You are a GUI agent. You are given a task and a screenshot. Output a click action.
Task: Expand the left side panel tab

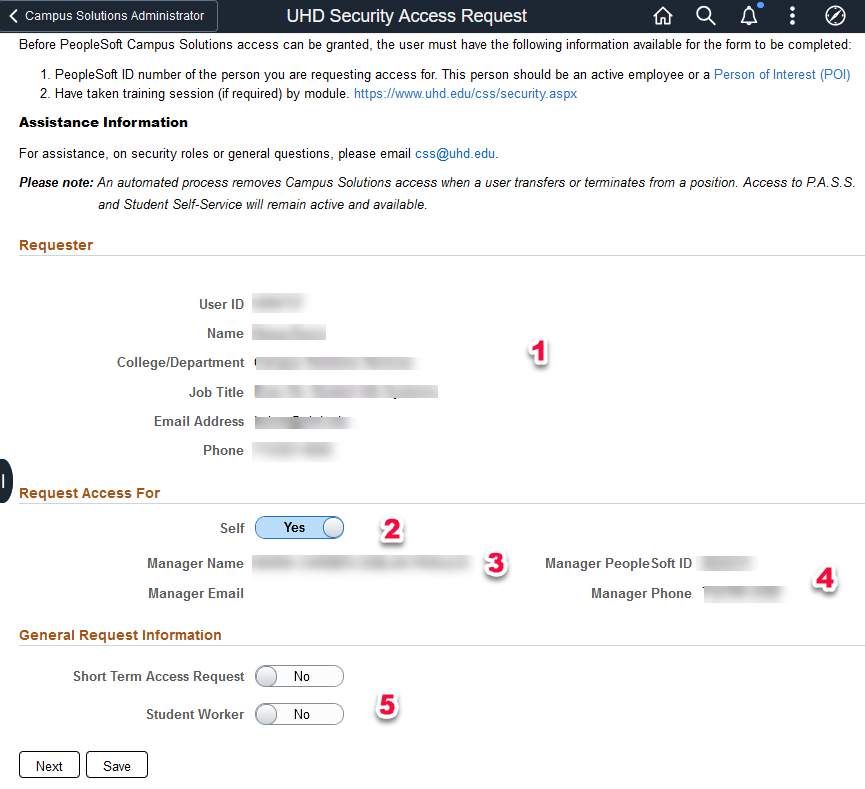click(x=6, y=481)
